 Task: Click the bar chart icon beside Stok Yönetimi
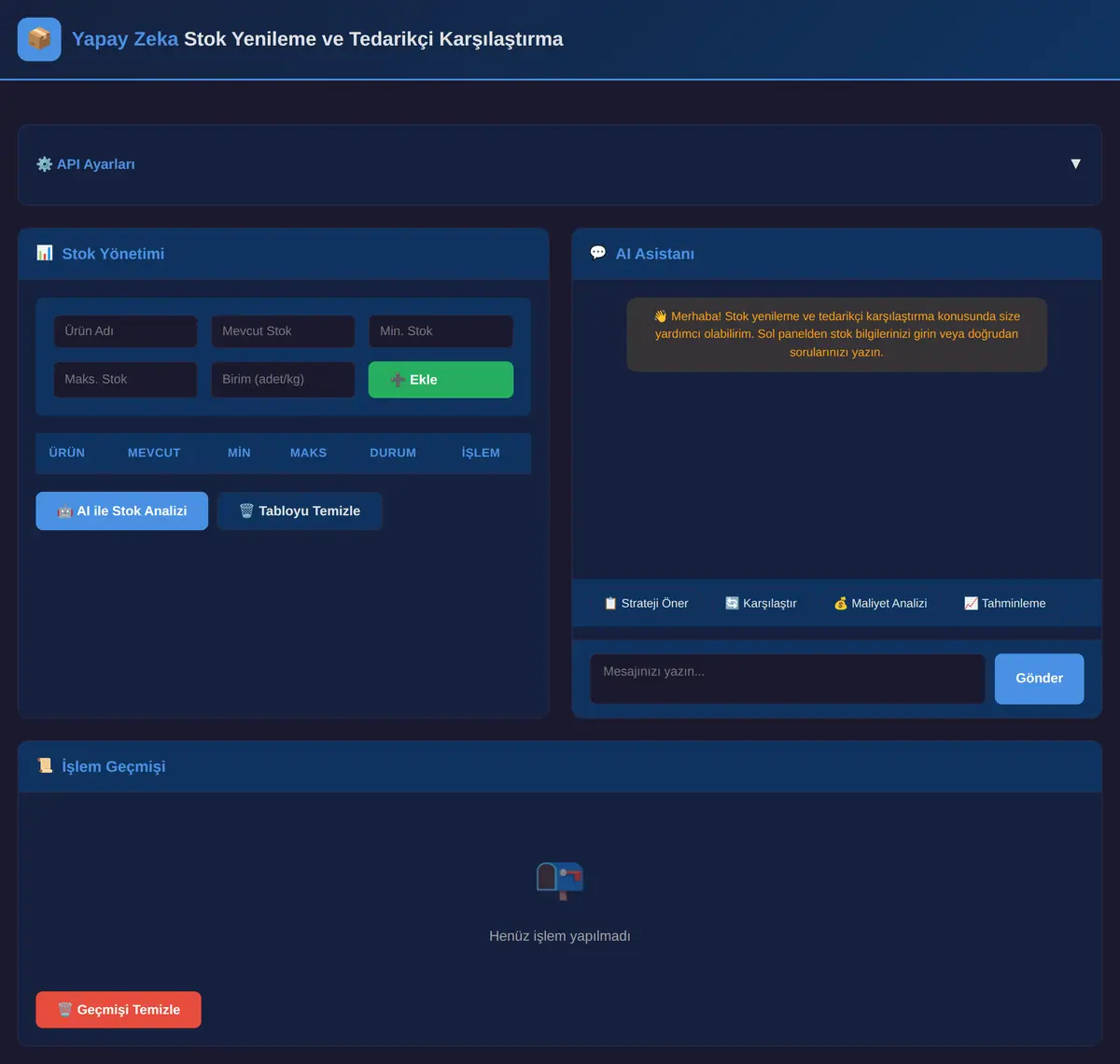tap(45, 253)
